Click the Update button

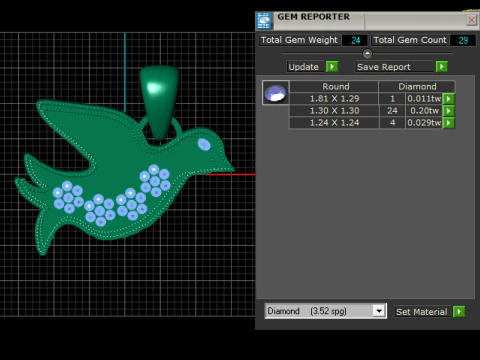coord(305,67)
